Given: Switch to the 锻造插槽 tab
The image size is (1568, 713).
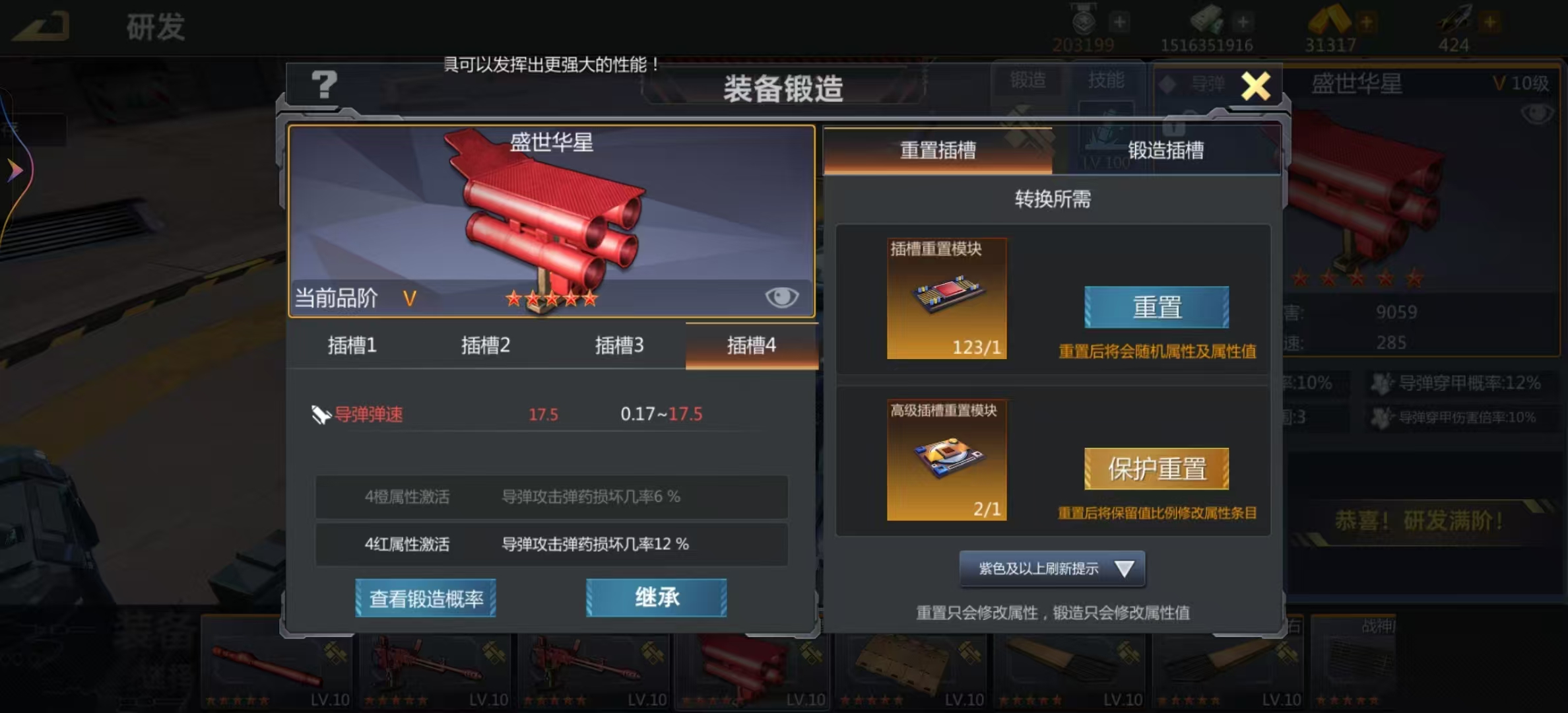Looking at the screenshot, I should pyautogui.click(x=1165, y=151).
